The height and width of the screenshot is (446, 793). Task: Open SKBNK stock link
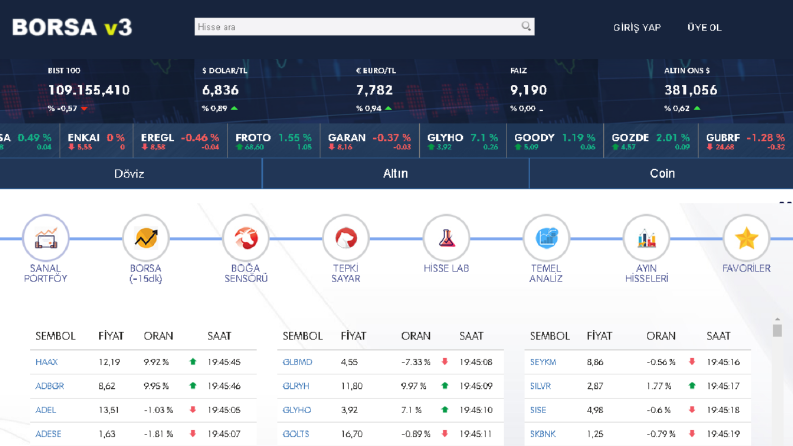tap(543, 434)
